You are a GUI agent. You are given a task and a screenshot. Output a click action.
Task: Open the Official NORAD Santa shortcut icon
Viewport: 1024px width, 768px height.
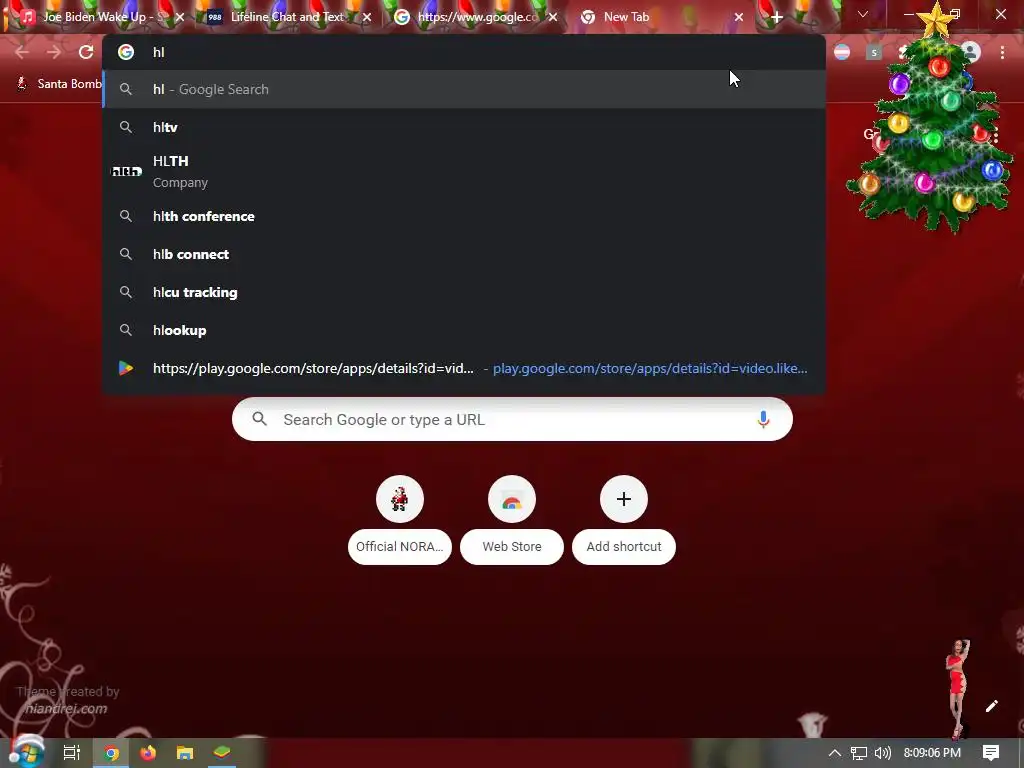coord(400,499)
